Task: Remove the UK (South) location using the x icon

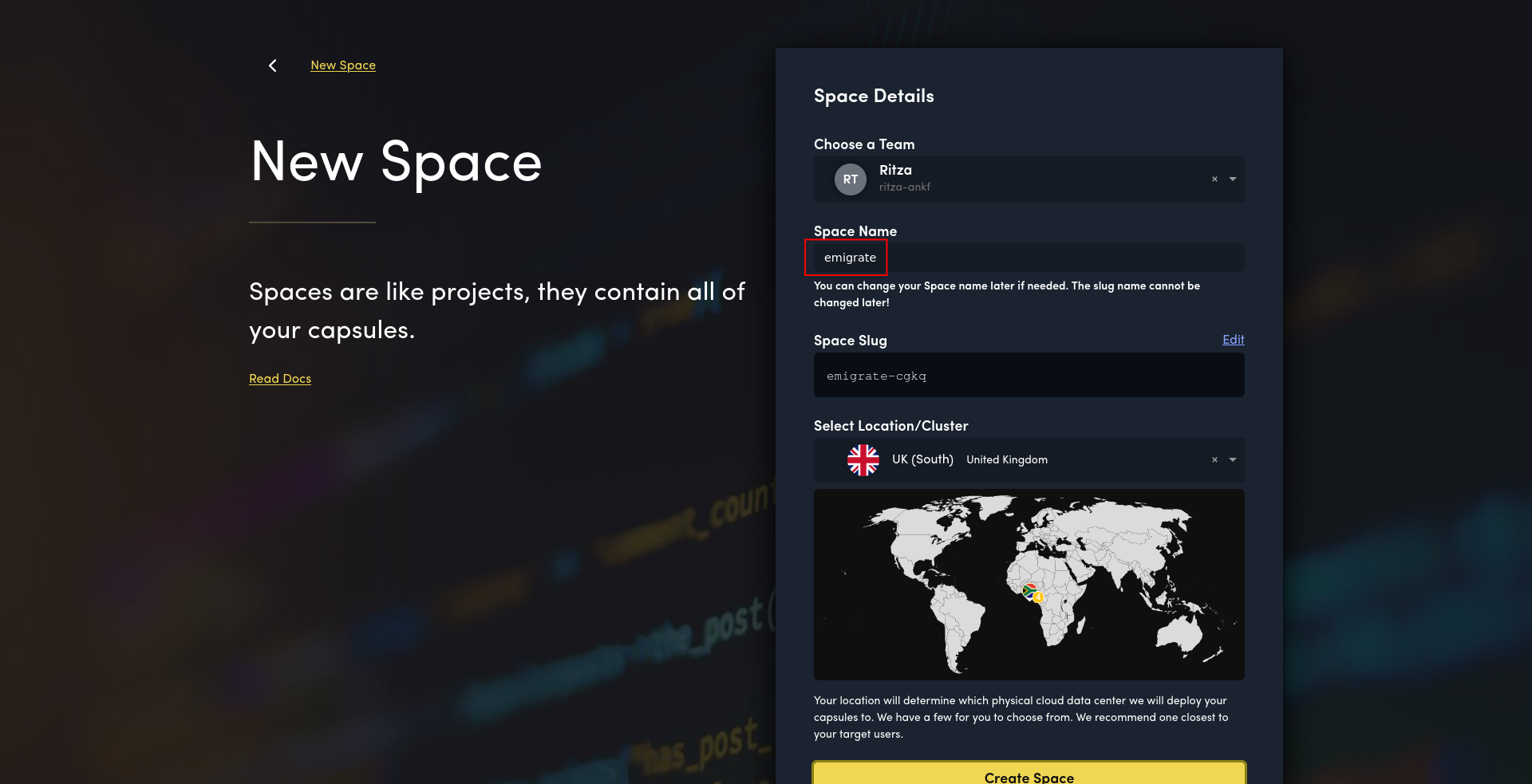Action: pyautogui.click(x=1214, y=459)
